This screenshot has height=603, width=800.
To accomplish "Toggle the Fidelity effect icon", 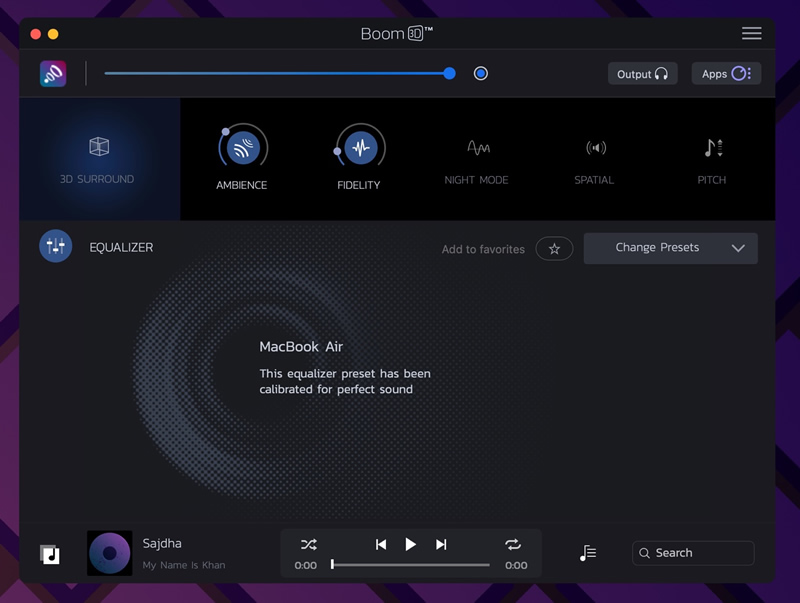I will click(x=361, y=148).
